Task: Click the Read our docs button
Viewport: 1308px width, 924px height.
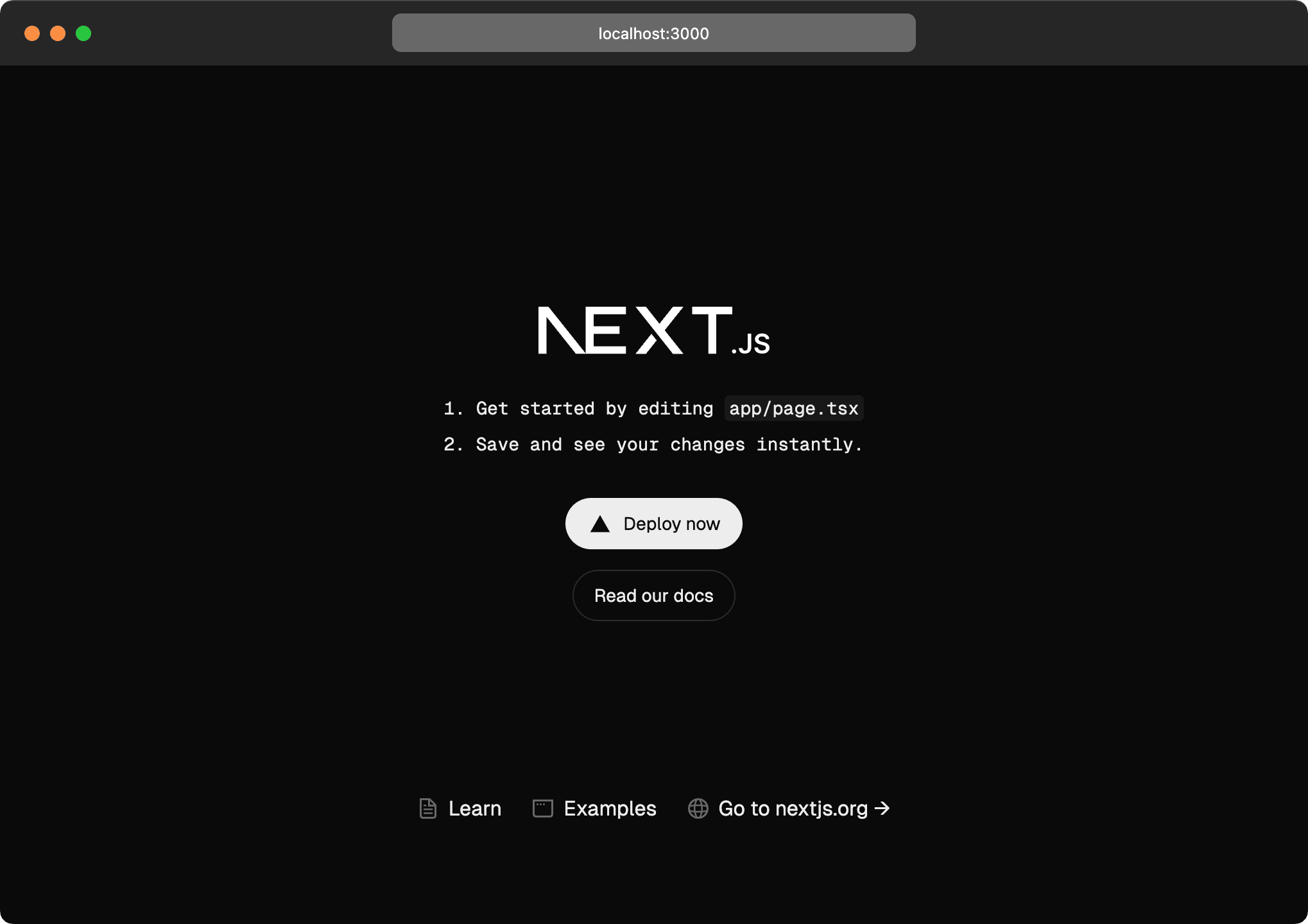Action: (653, 594)
